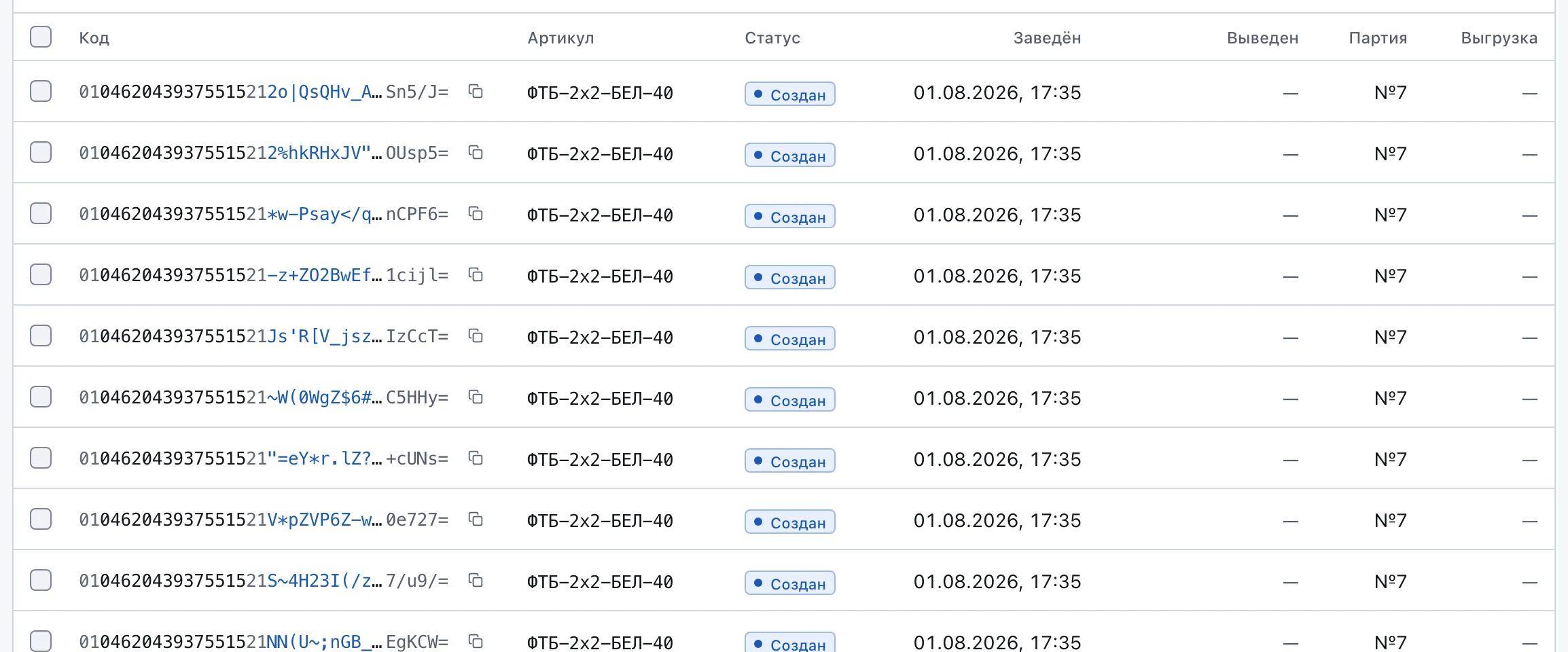Click the Создан status badge in the first row
1568x652 pixels.
point(789,94)
